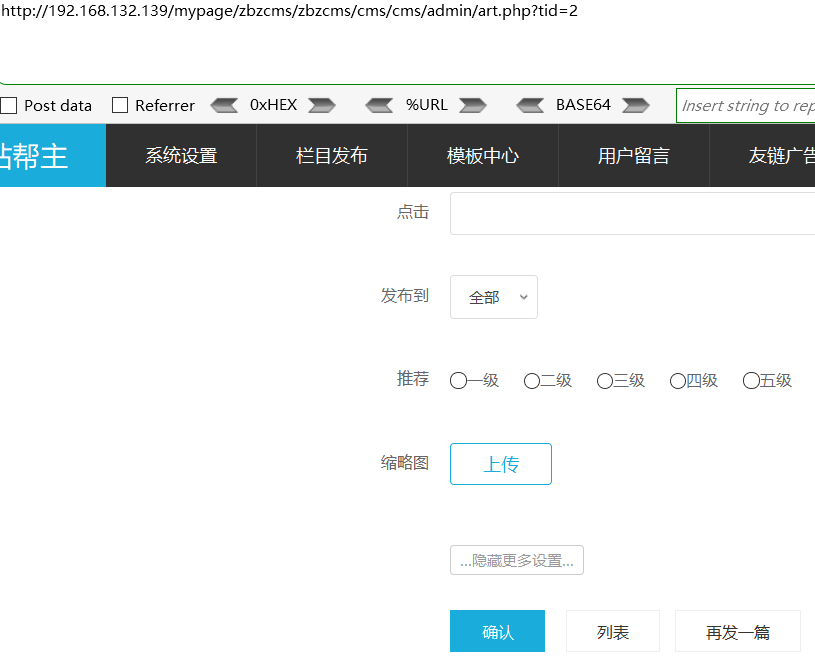Open the 模板中心 menu
The height and width of the screenshot is (668, 815).
(x=482, y=155)
